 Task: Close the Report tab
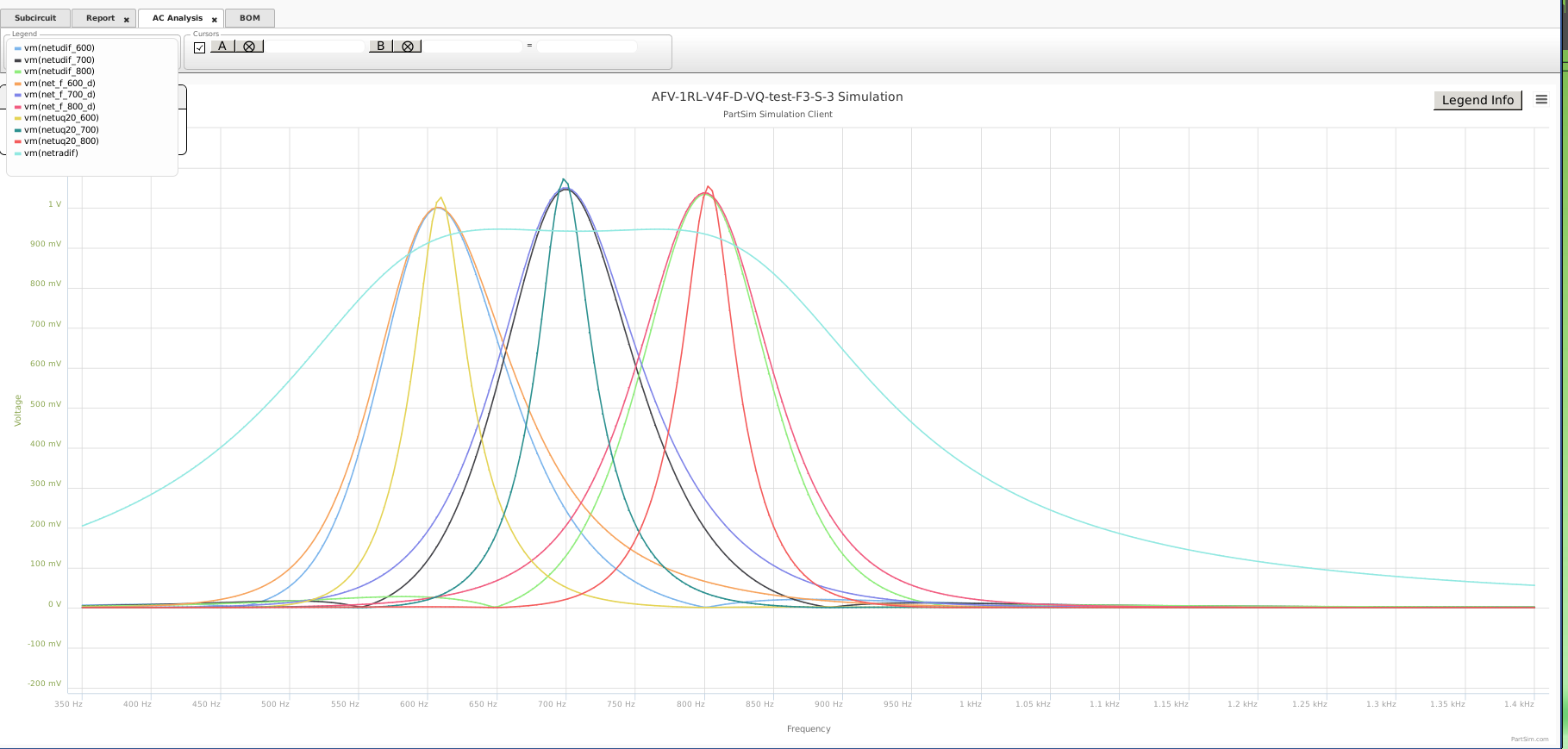(127, 20)
